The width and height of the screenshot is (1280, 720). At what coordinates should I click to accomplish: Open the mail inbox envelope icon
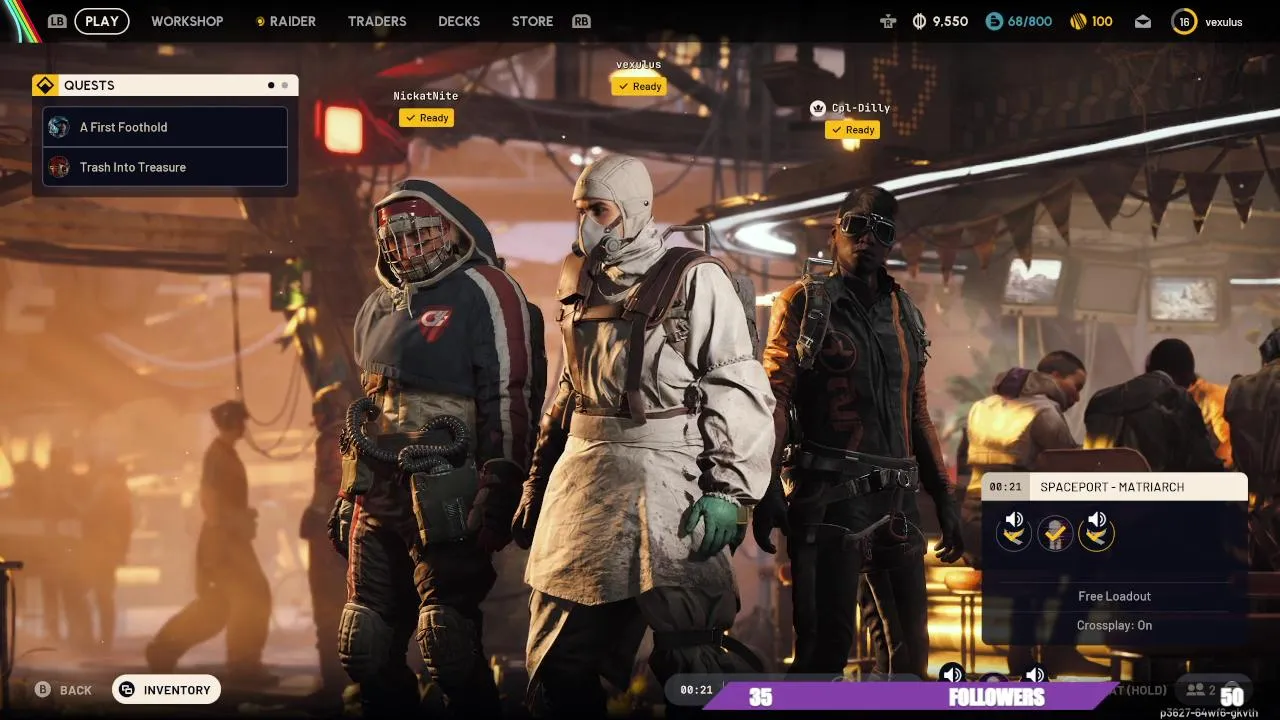coord(1142,21)
